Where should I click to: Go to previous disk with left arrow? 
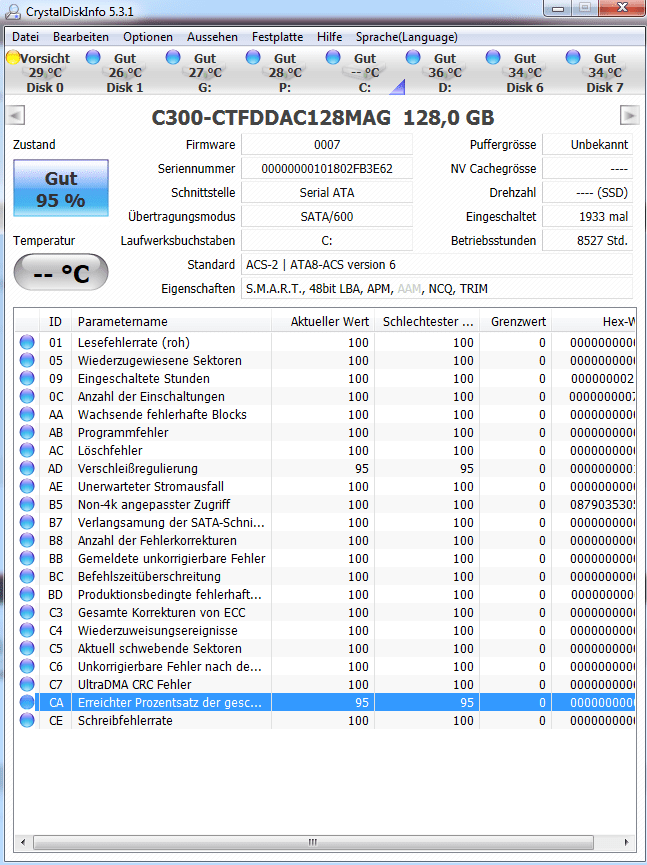[x=15, y=115]
